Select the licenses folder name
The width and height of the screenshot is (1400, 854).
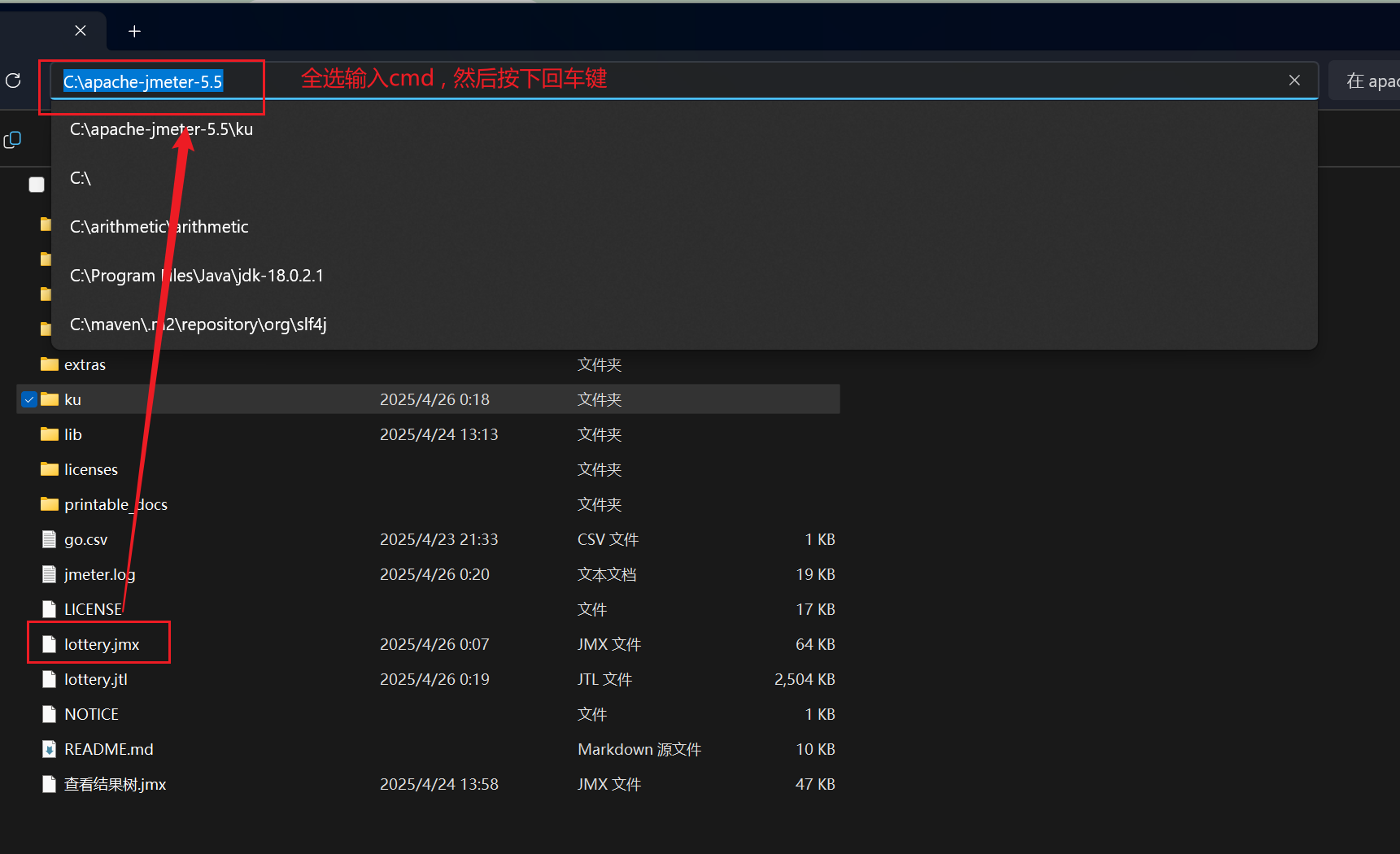click(x=91, y=469)
